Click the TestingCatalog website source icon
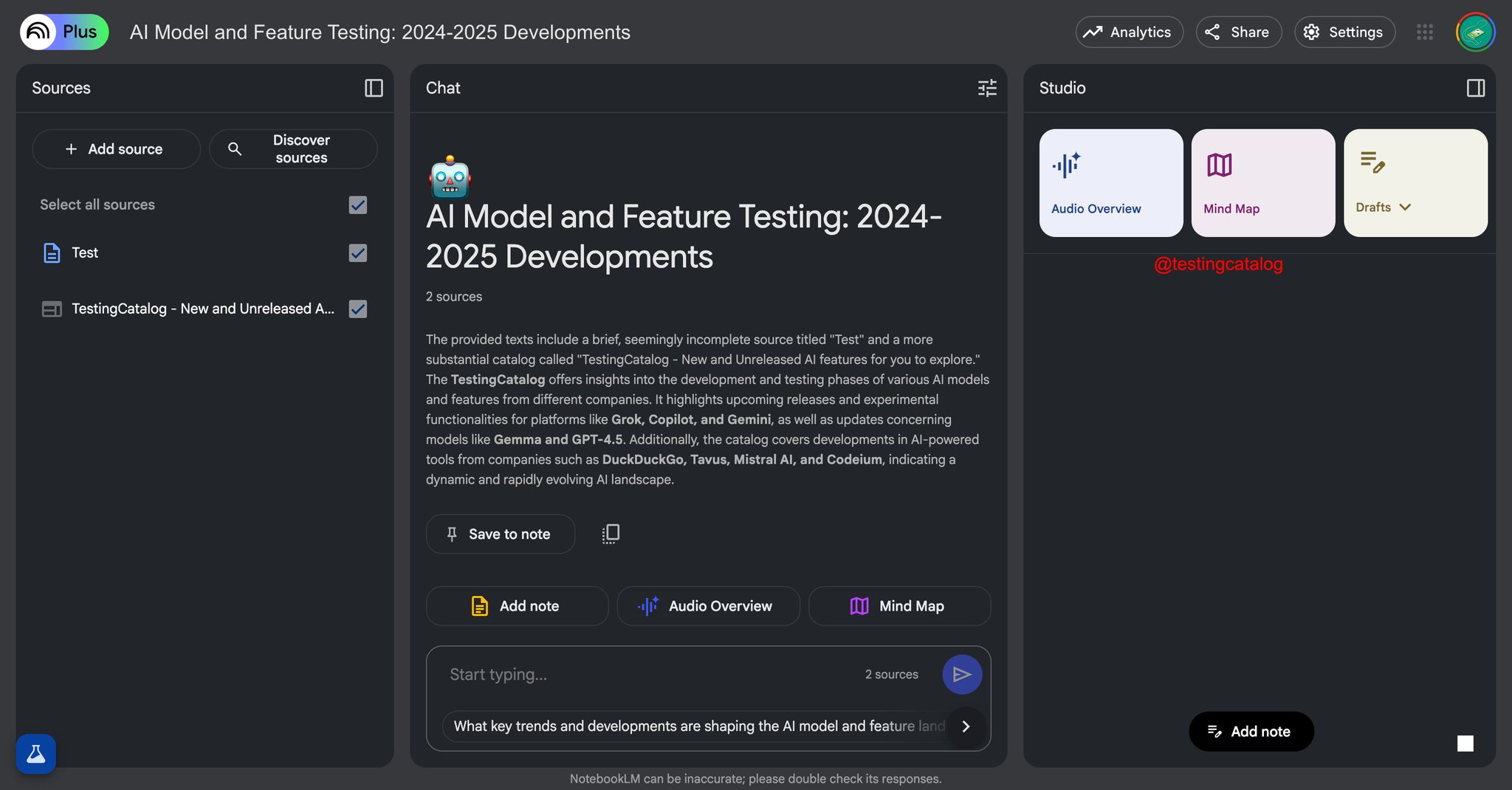The image size is (1512, 790). [x=52, y=309]
